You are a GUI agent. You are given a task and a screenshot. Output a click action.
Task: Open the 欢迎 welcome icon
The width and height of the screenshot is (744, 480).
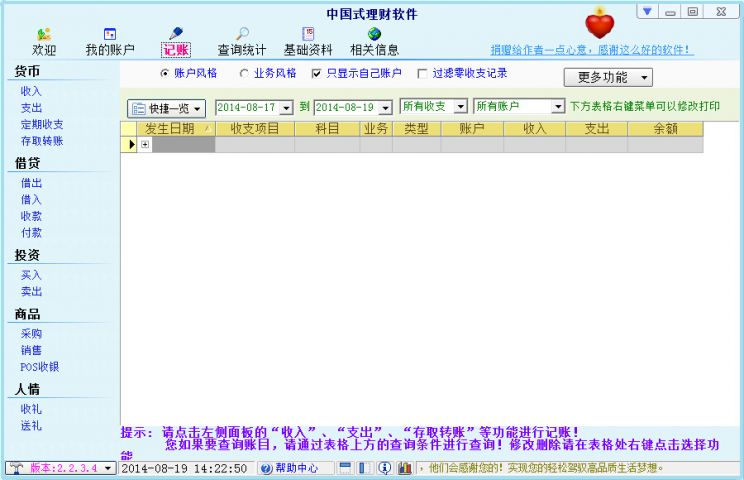click(x=44, y=35)
